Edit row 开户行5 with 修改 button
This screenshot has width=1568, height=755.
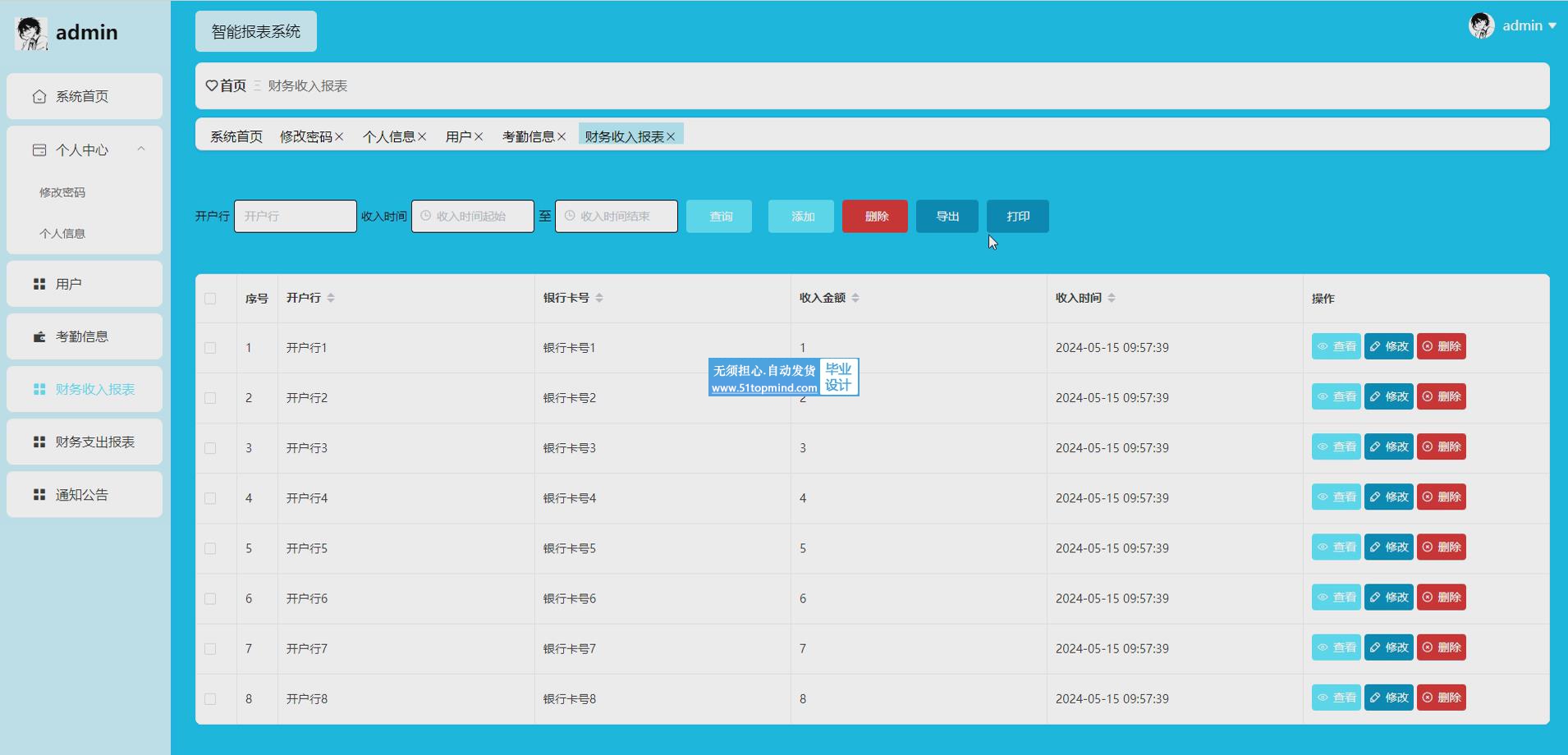point(1389,547)
